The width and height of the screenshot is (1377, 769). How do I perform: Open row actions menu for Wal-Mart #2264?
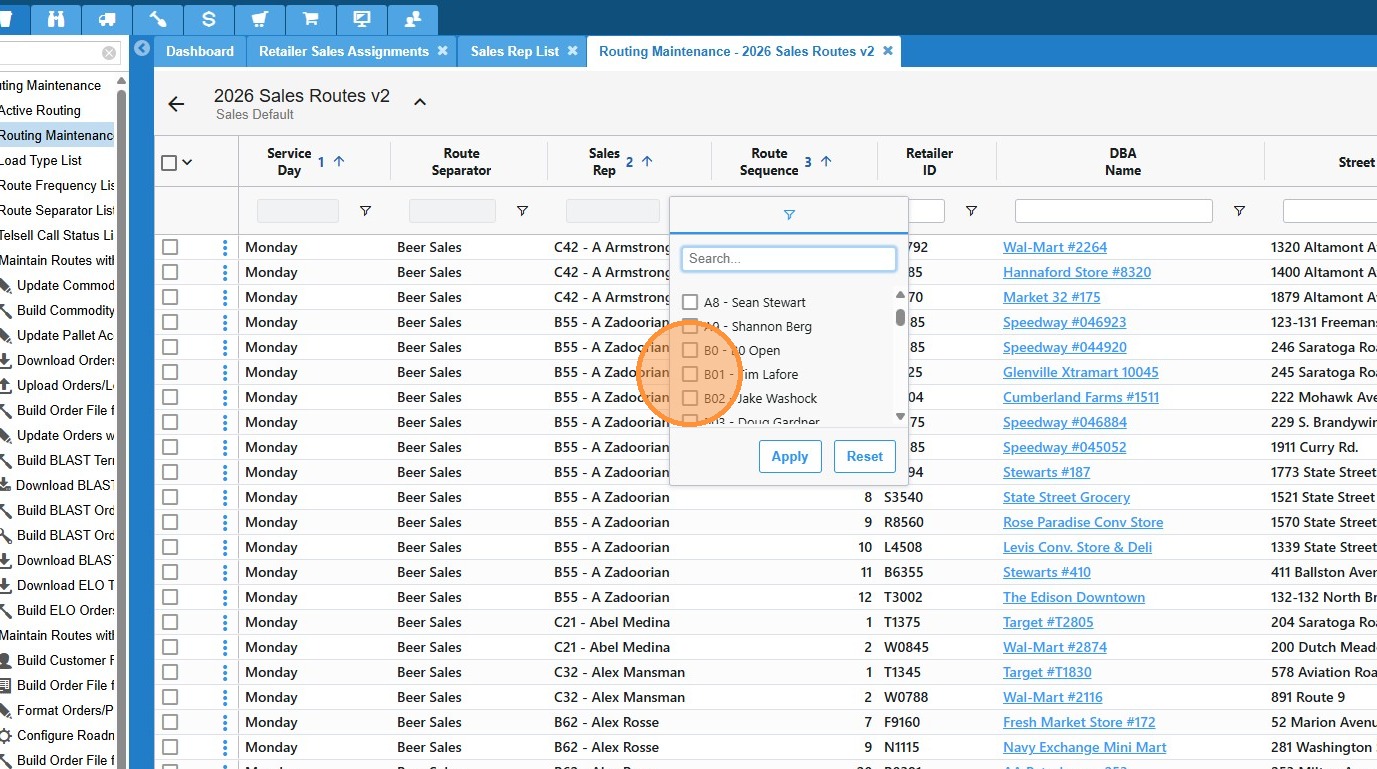click(225, 247)
